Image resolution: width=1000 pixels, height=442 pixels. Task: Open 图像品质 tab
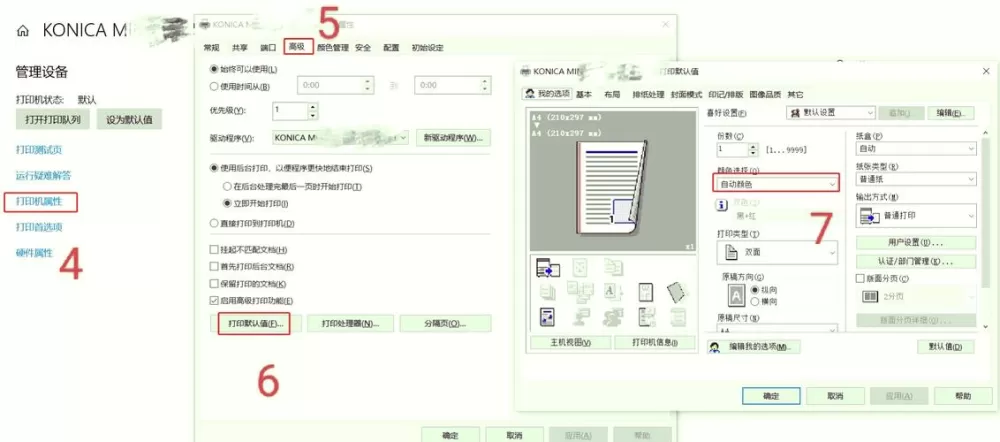pyautogui.click(x=765, y=94)
